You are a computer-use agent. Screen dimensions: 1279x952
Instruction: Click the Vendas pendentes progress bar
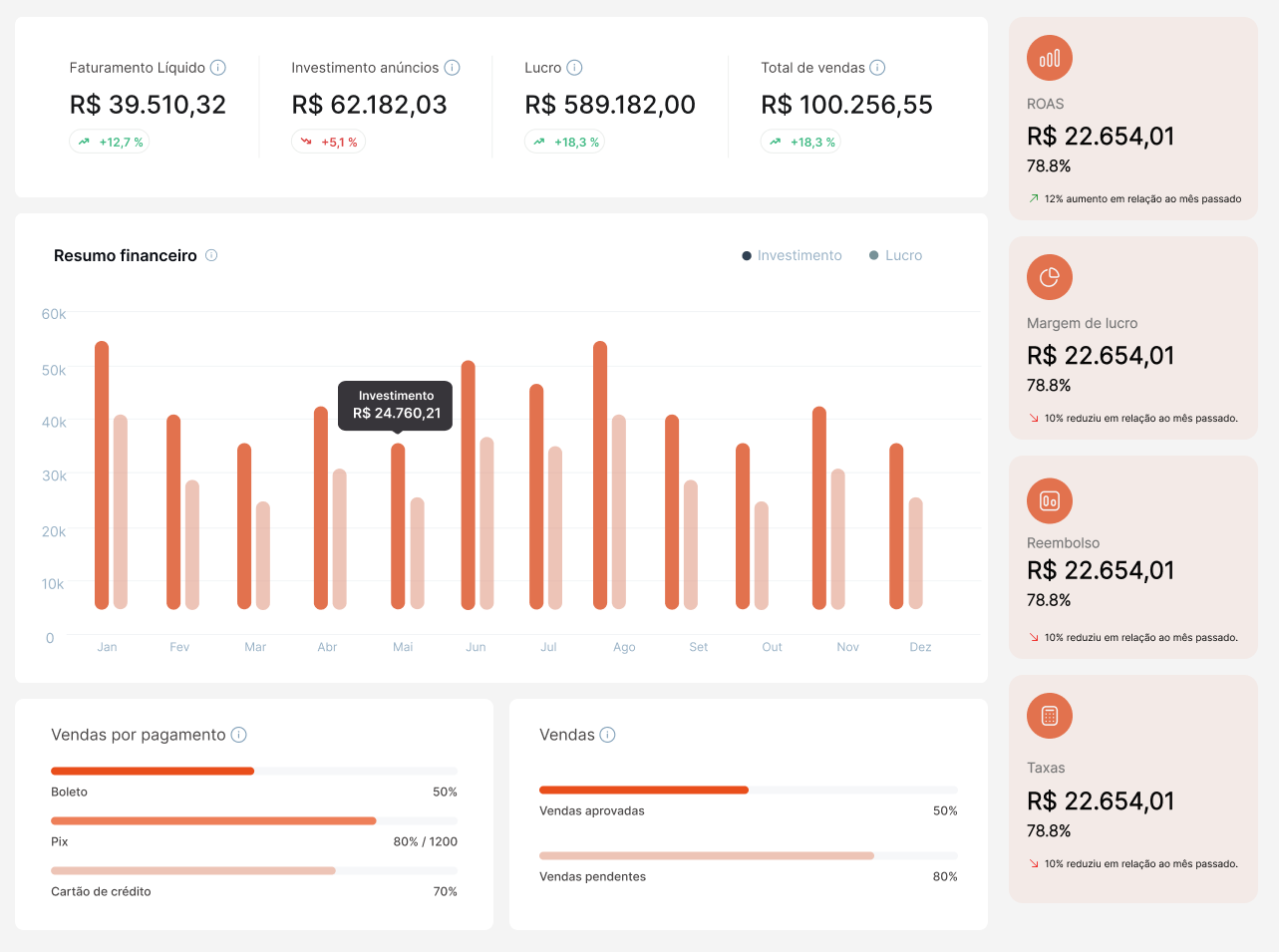749,855
